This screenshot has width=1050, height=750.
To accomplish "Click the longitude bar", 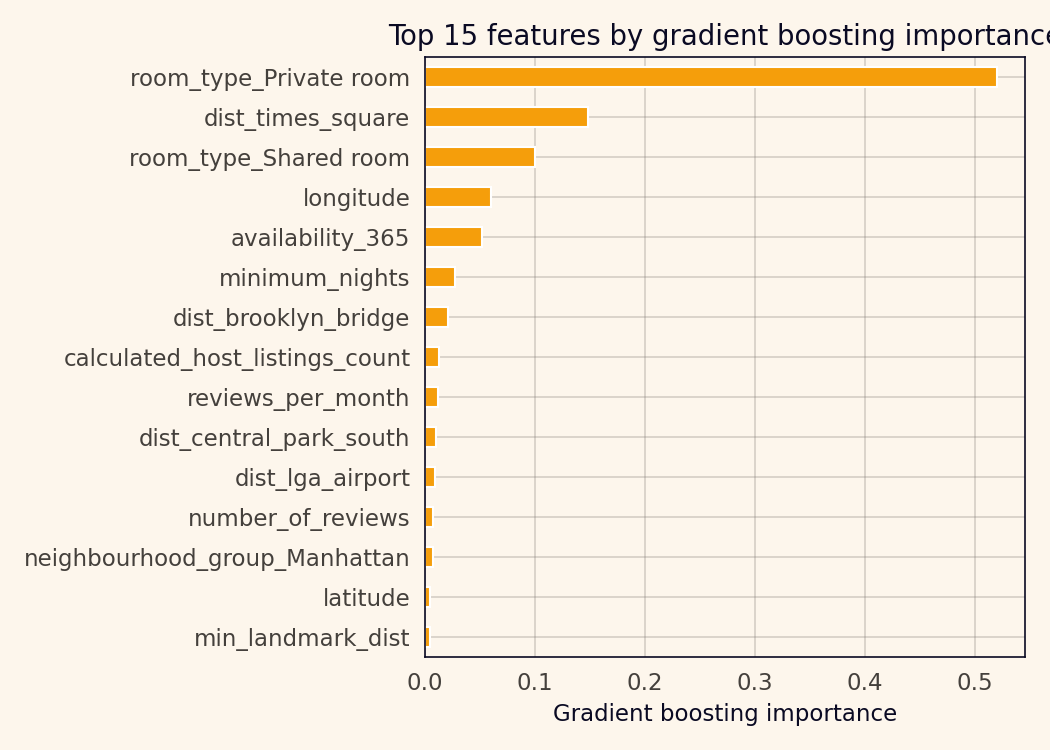I will tap(457, 197).
